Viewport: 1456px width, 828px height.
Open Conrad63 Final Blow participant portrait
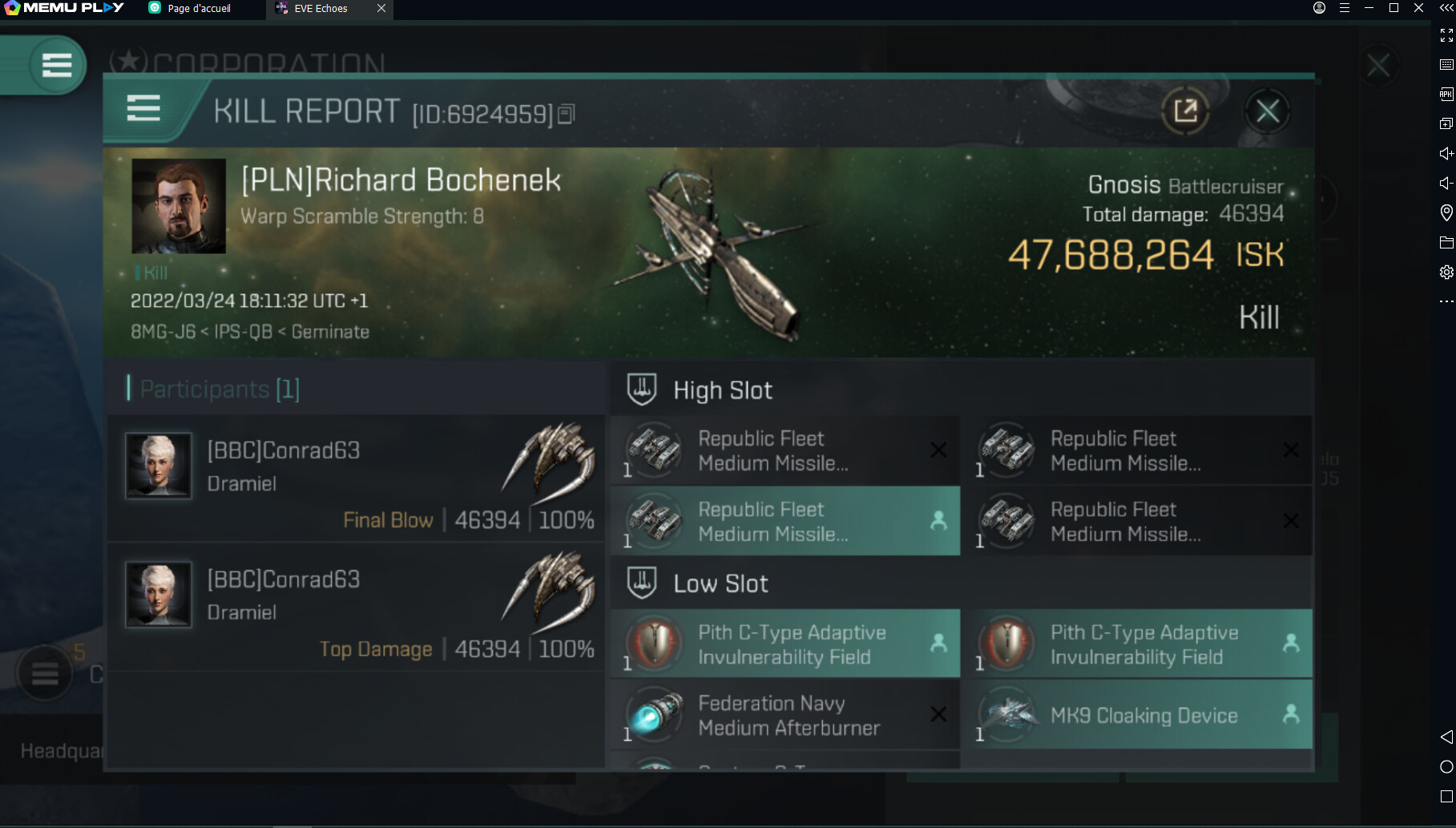(159, 466)
